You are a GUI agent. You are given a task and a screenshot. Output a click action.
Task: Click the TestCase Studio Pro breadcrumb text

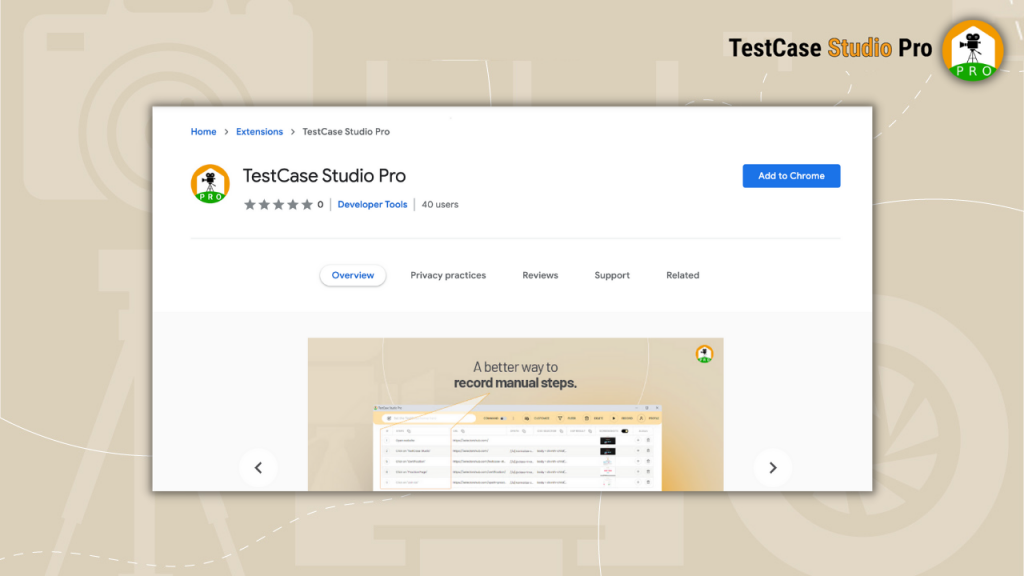346,131
